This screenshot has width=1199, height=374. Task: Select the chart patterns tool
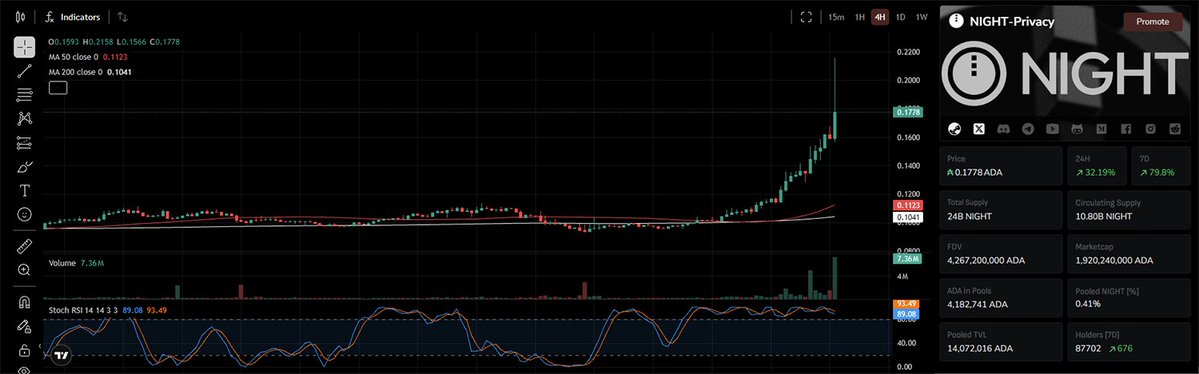(x=24, y=119)
